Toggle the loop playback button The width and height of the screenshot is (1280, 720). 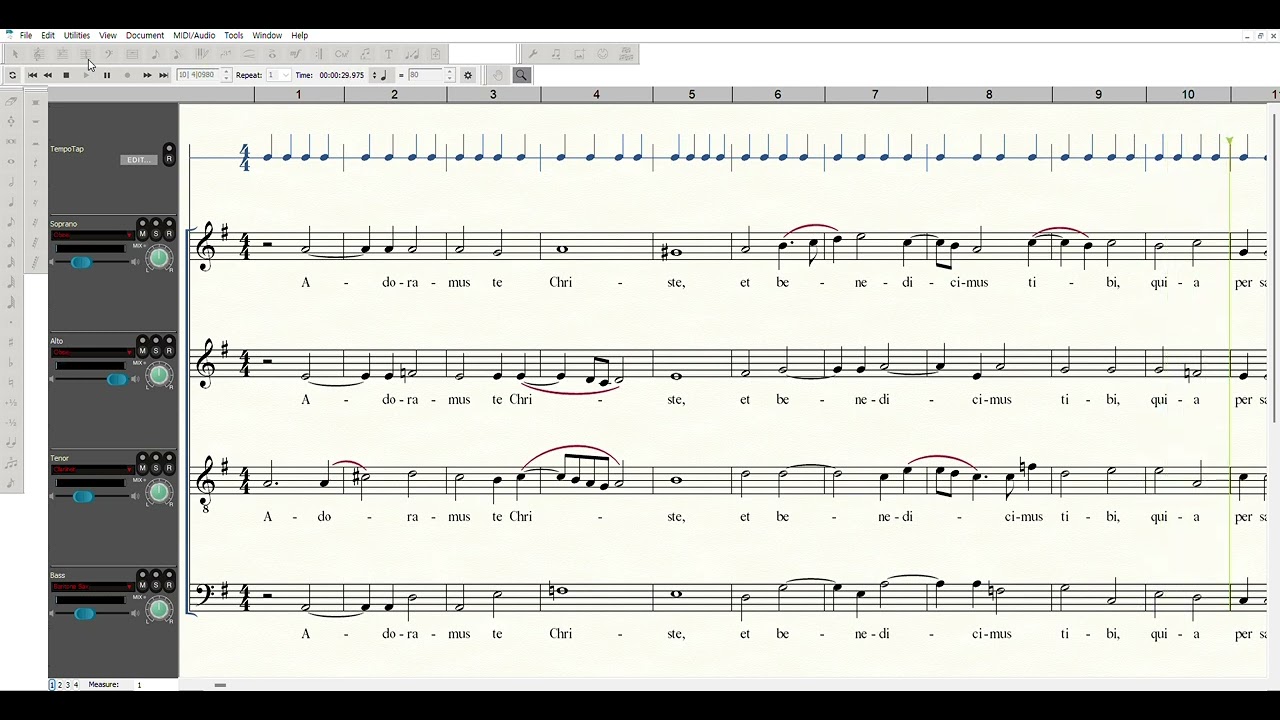pyautogui.click(x=12, y=75)
